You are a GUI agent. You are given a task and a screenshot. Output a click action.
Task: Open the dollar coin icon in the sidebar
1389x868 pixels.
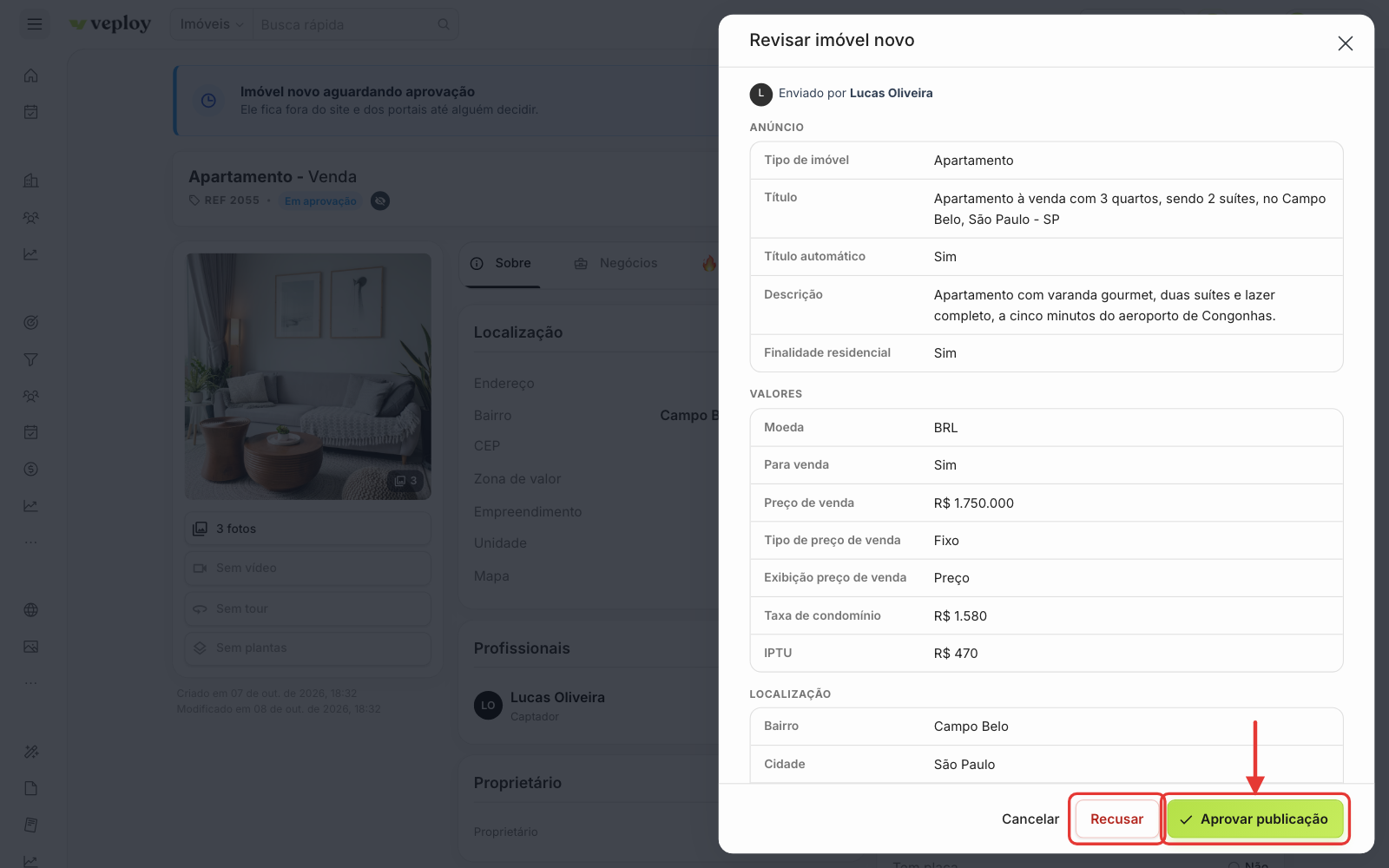(31, 469)
